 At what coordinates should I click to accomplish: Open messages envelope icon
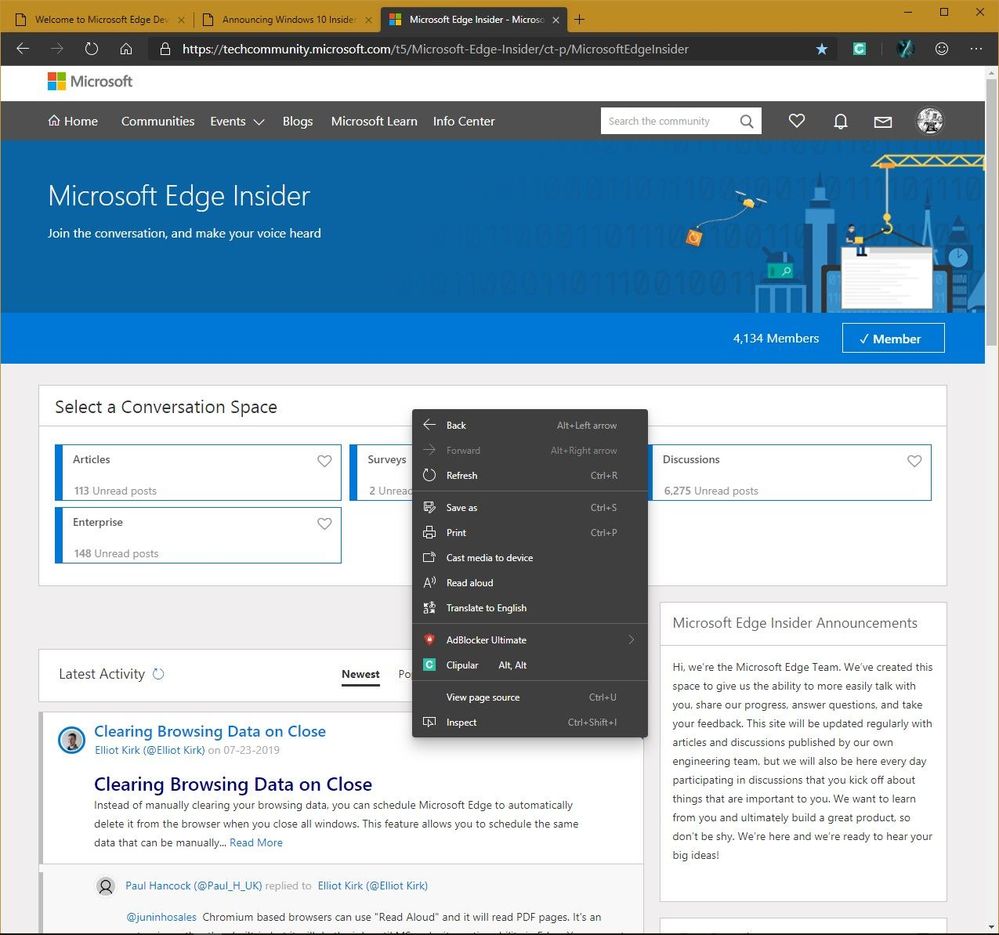coord(883,122)
